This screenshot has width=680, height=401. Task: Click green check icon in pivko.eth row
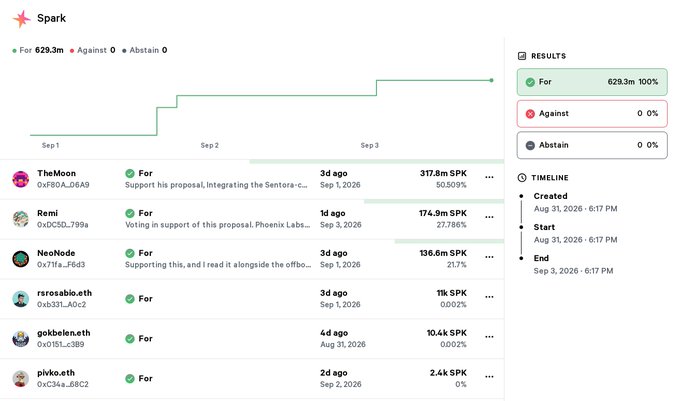coord(130,378)
